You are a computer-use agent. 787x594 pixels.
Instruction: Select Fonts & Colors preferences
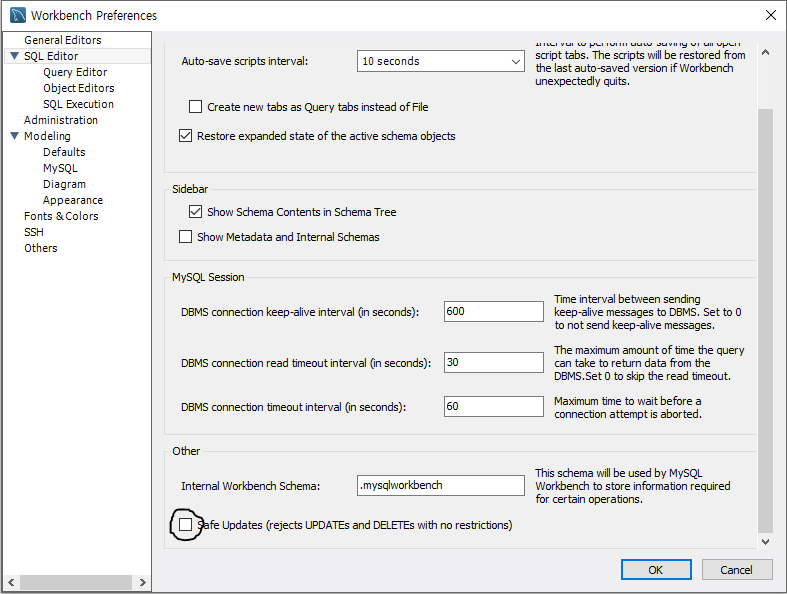point(61,216)
